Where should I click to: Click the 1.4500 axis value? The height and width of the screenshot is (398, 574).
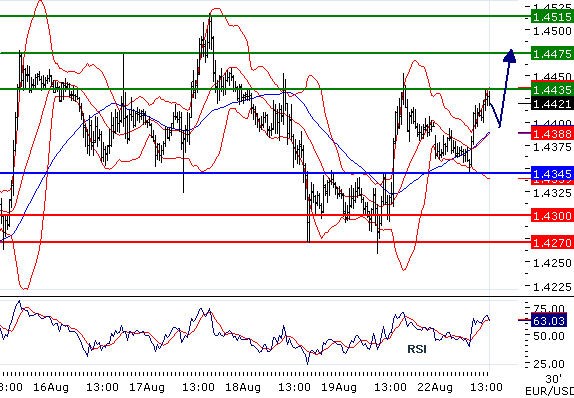coord(552,31)
